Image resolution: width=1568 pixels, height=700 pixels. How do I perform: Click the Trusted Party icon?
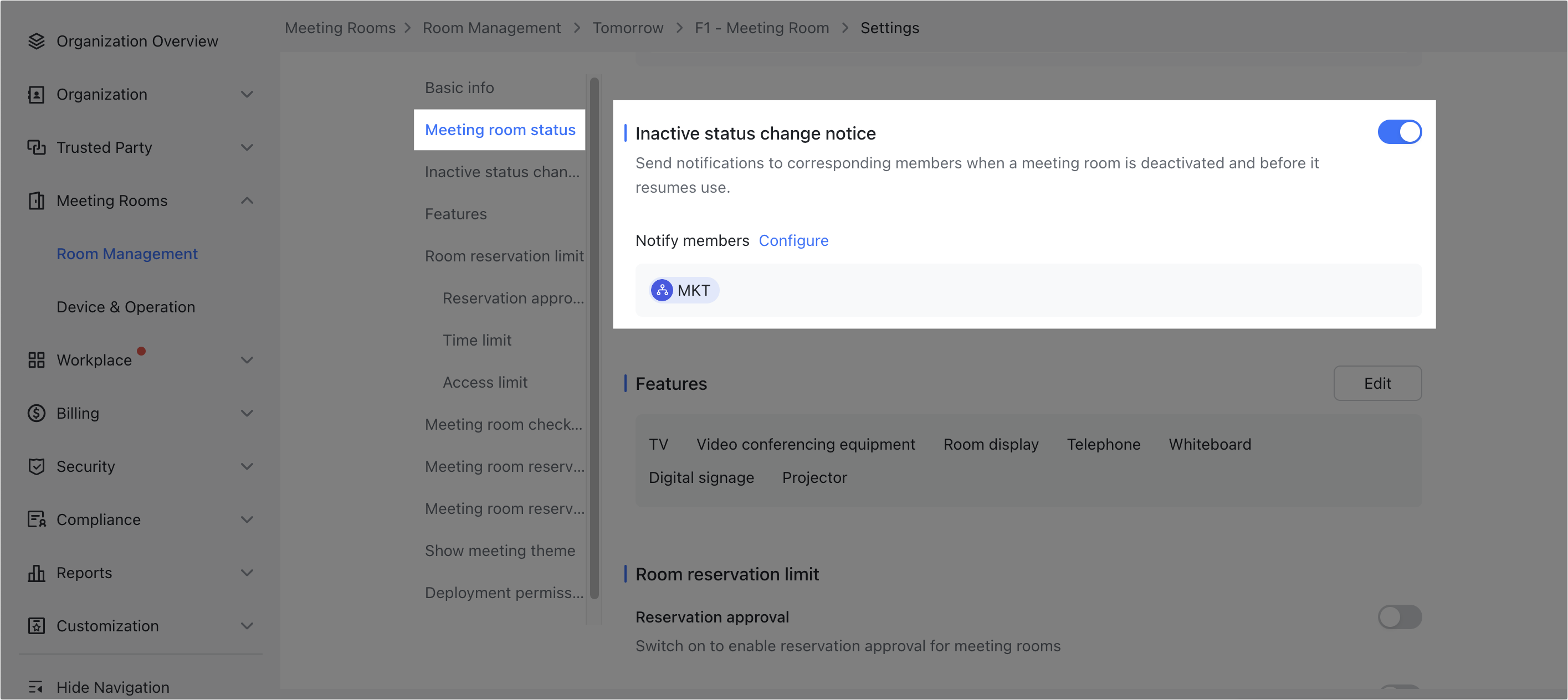[x=37, y=147]
